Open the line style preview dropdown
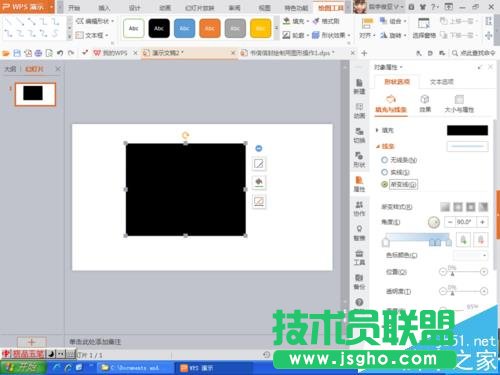The width and height of the screenshot is (500, 375). click(467, 146)
